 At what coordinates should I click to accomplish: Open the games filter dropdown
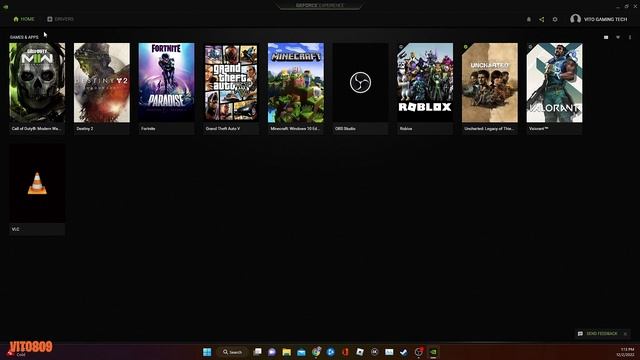pyautogui.click(x=618, y=37)
